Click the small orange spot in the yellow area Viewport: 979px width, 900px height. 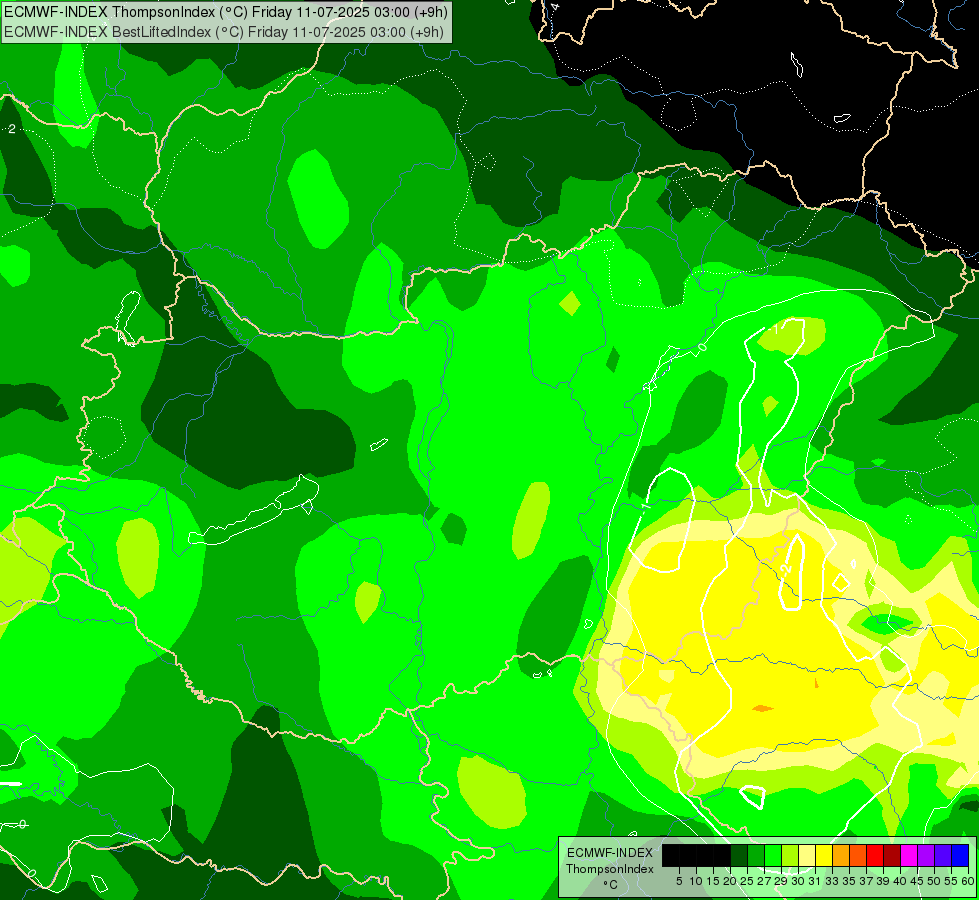tap(762, 708)
